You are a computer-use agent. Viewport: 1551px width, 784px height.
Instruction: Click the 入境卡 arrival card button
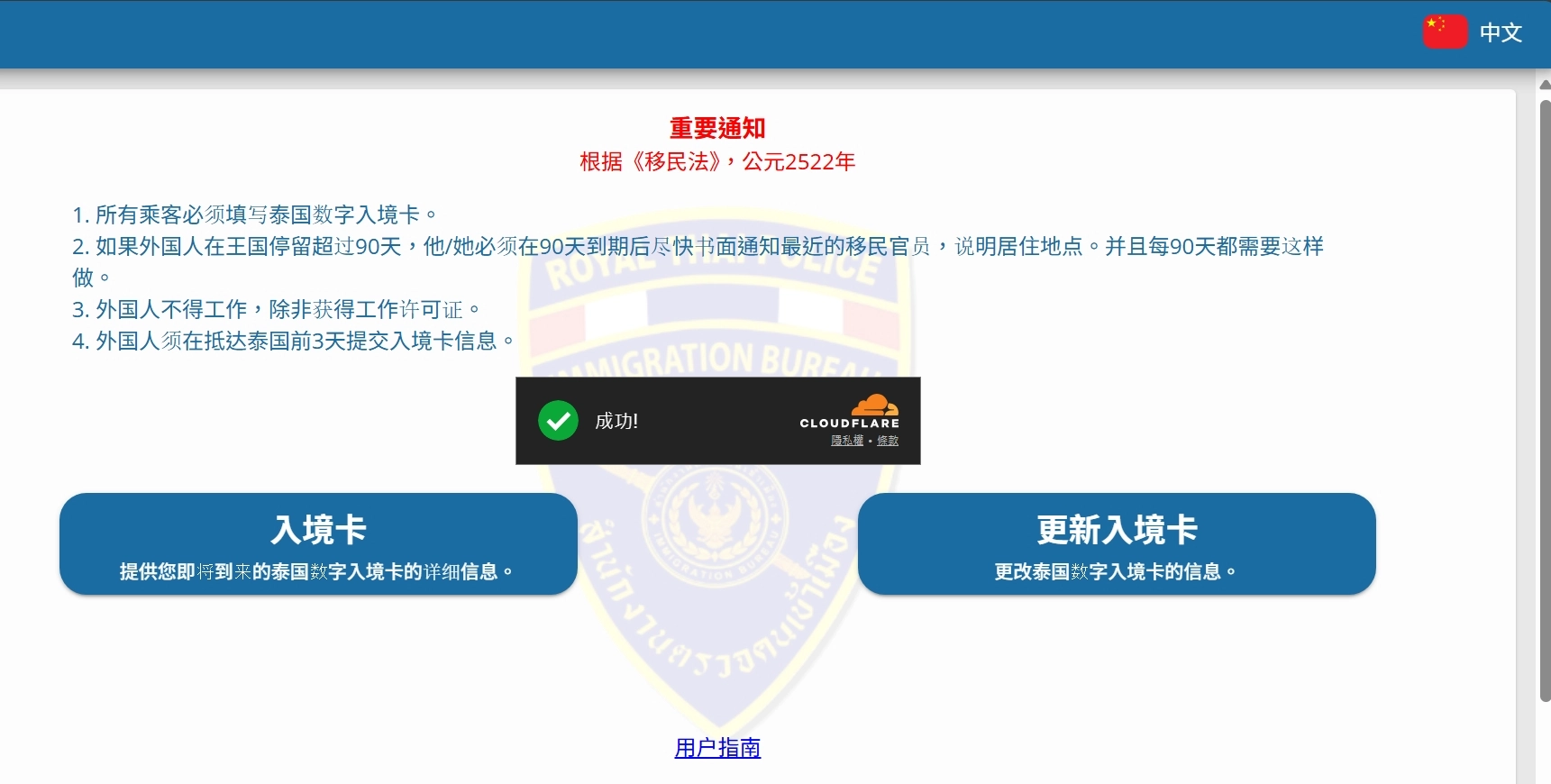[x=318, y=543]
